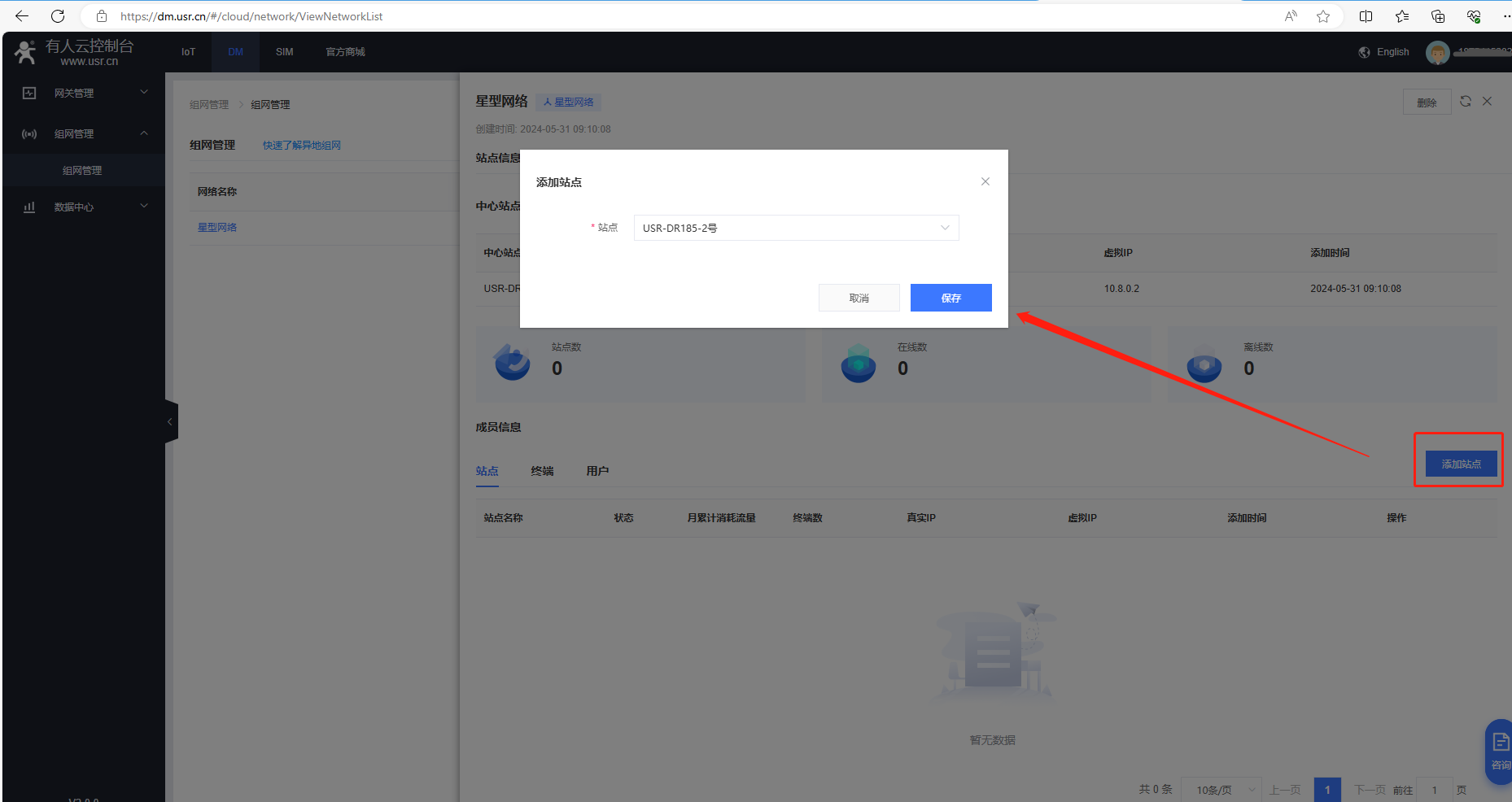Click the consultation widget icon at right edge
The width and height of the screenshot is (1512, 802).
pyautogui.click(x=1500, y=751)
